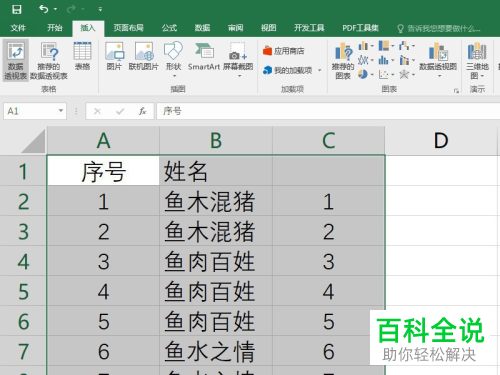500x375 pixels.
Task: Insert a SmartArt graphic
Action: click(204, 56)
